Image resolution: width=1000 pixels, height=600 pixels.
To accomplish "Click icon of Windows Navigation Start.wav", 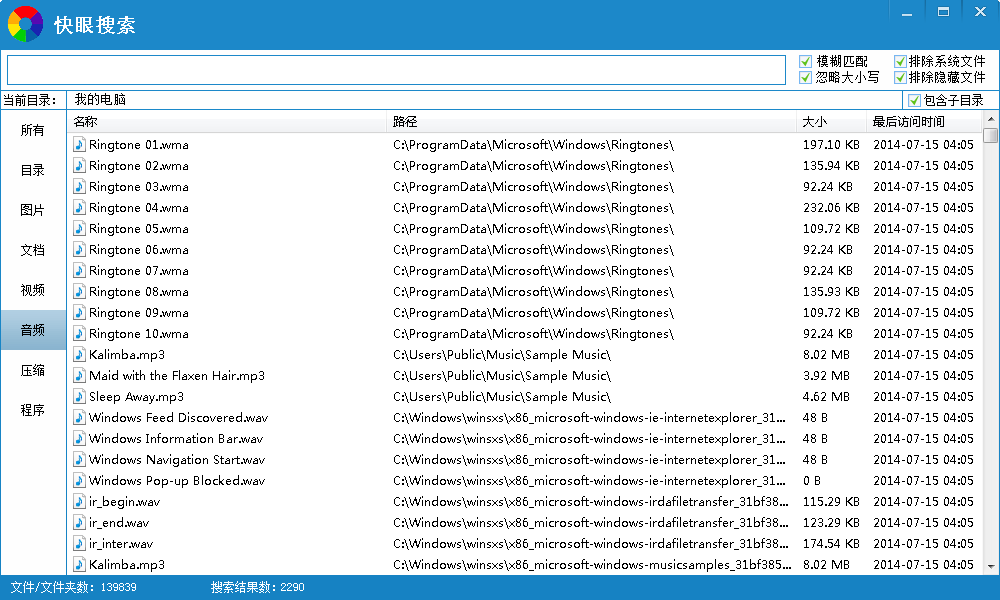I will [x=79, y=460].
